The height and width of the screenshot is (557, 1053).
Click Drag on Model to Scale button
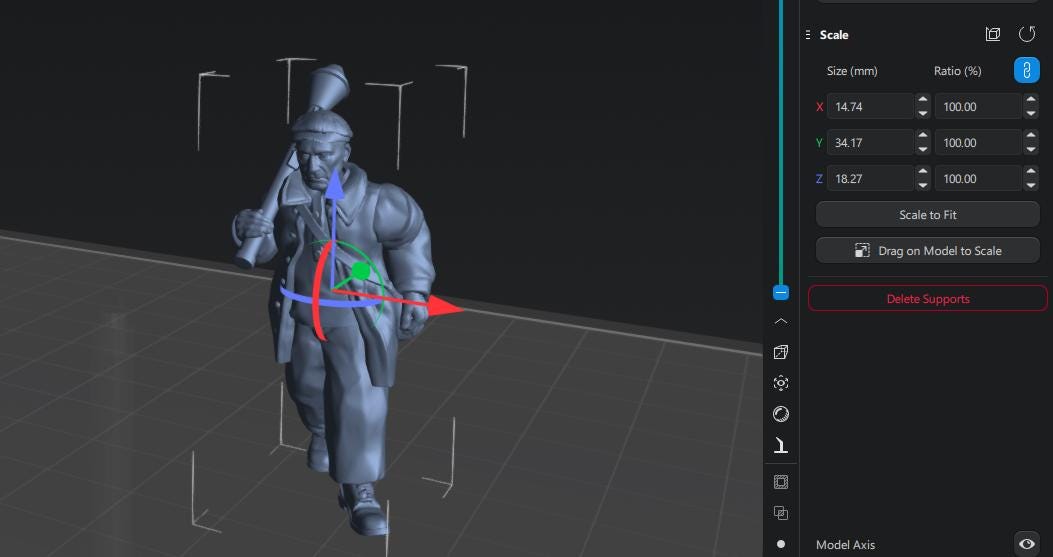coord(927,251)
